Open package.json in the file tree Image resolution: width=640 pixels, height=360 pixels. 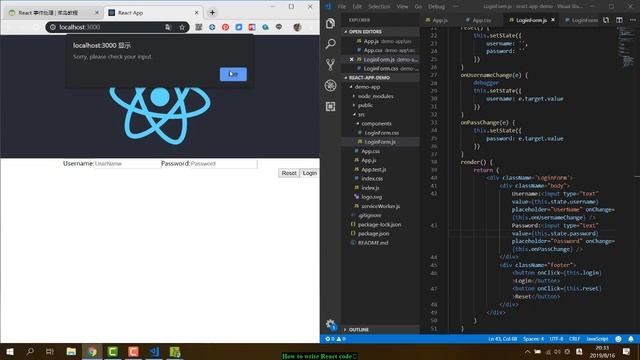pyautogui.click(x=373, y=233)
